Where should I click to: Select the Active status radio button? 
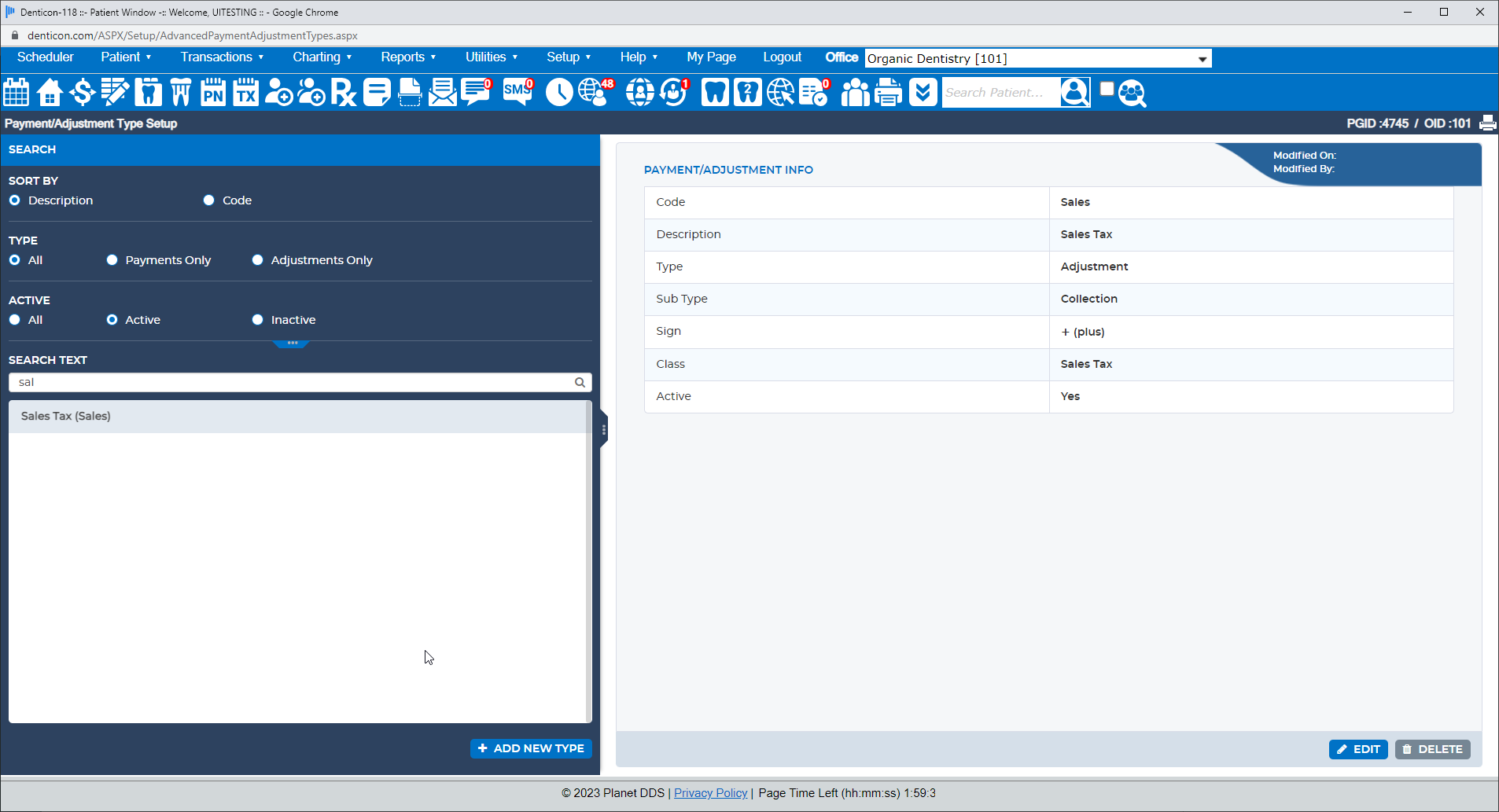(x=112, y=320)
